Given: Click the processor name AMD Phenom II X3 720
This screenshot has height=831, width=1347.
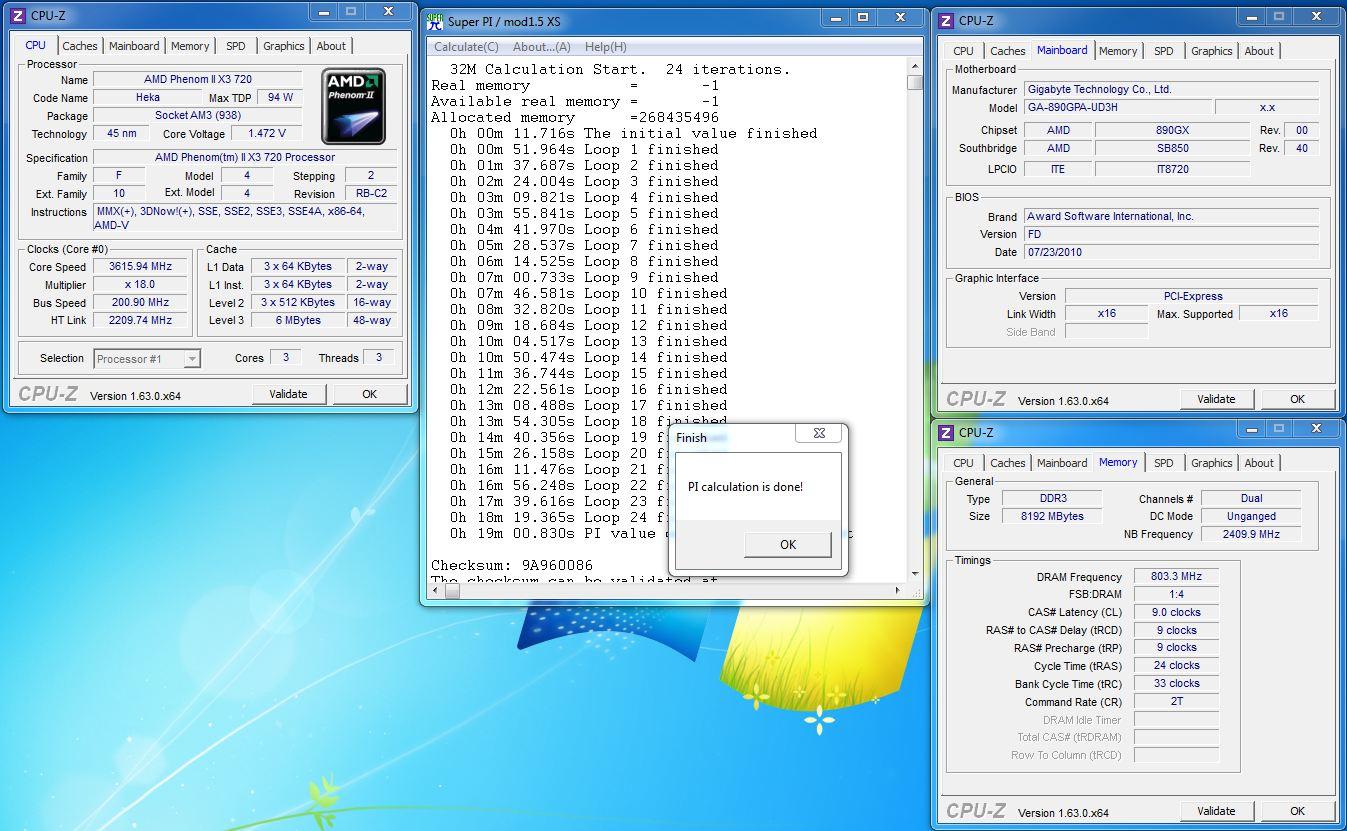Looking at the screenshot, I should [198, 80].
